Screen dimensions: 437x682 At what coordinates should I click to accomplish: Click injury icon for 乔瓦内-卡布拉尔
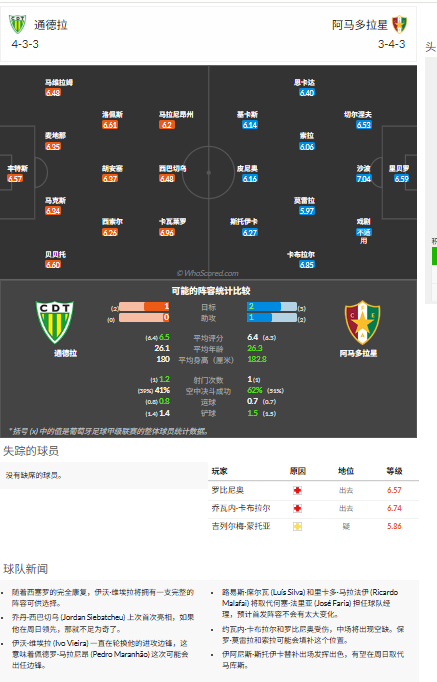coord(297,508)
